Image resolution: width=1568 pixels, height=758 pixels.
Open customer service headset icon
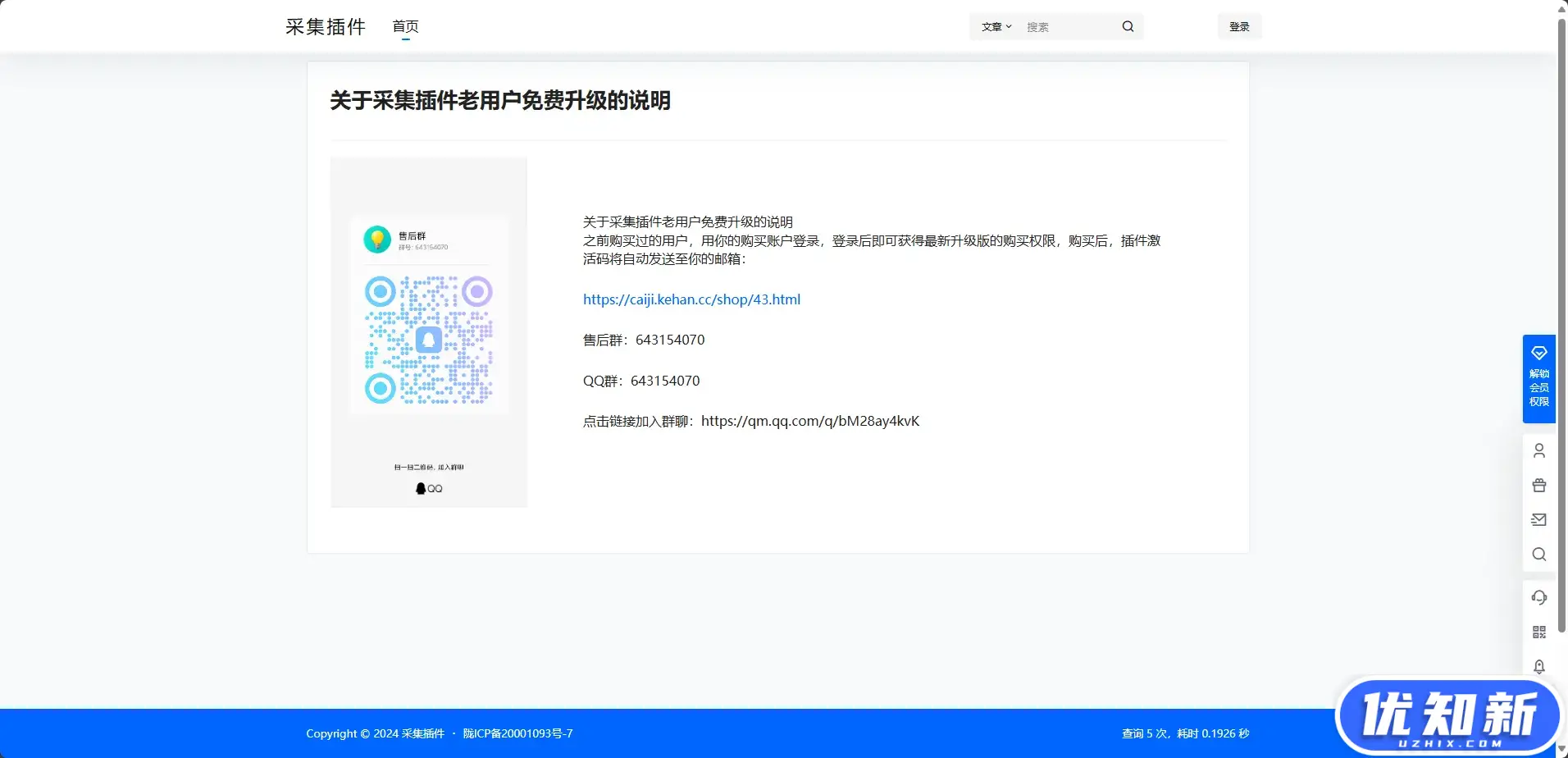(1539, 597)
